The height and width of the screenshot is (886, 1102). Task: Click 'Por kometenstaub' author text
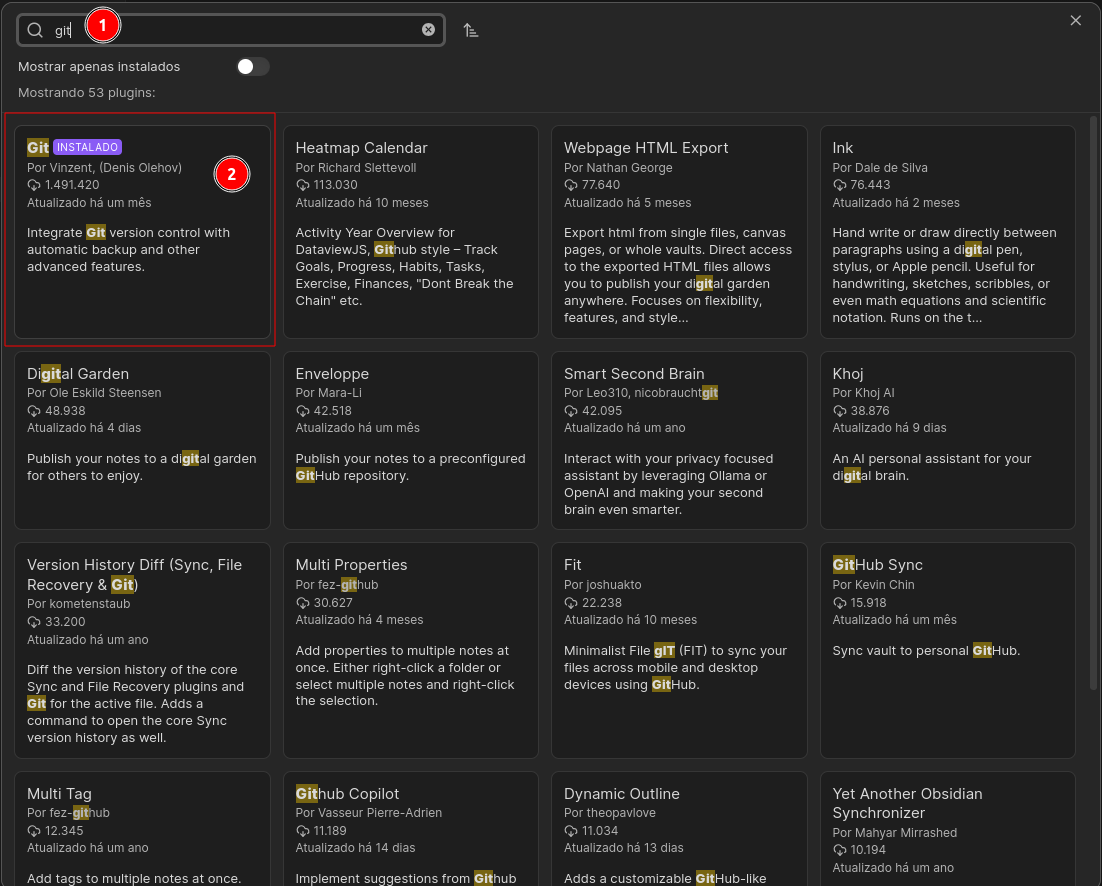[x=79, y=604]
